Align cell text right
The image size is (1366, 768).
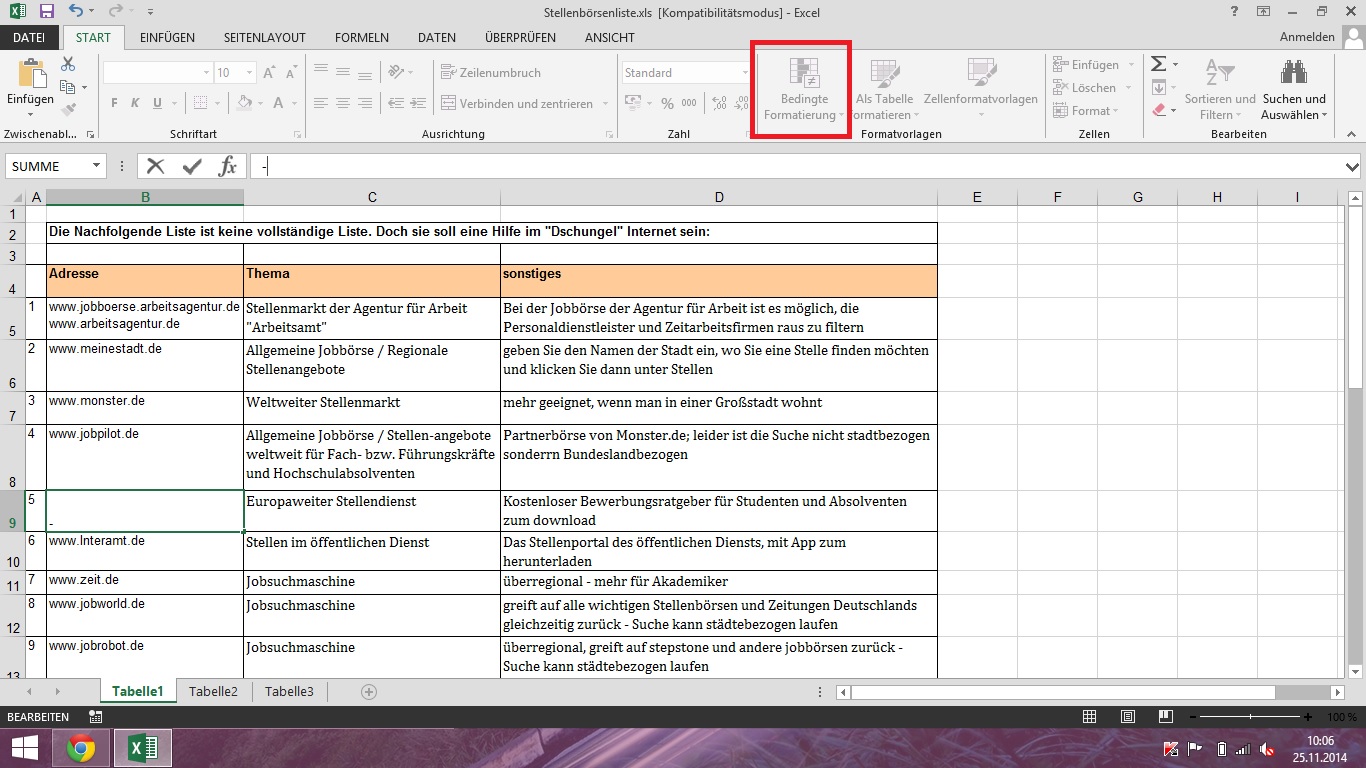365,103
